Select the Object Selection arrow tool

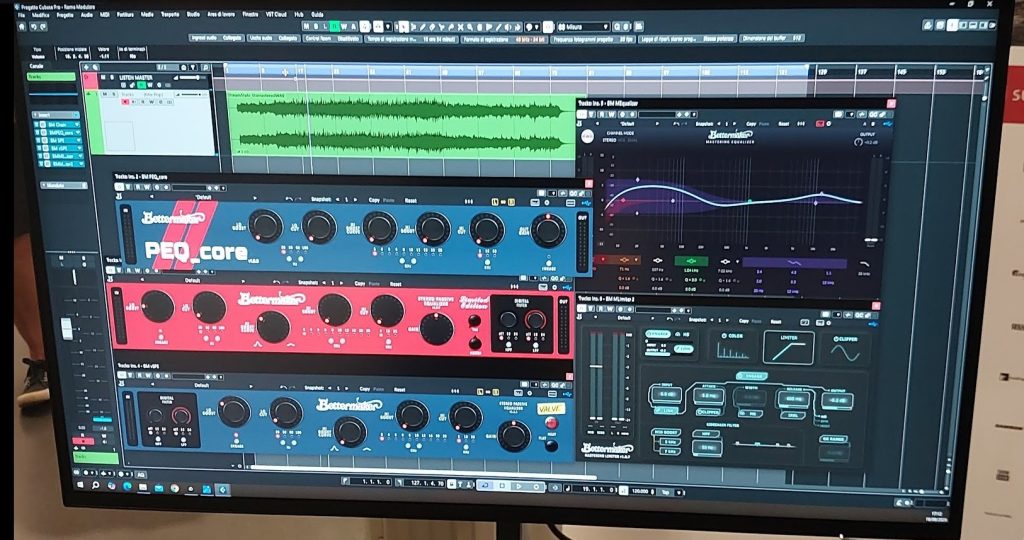click(403, 27)
